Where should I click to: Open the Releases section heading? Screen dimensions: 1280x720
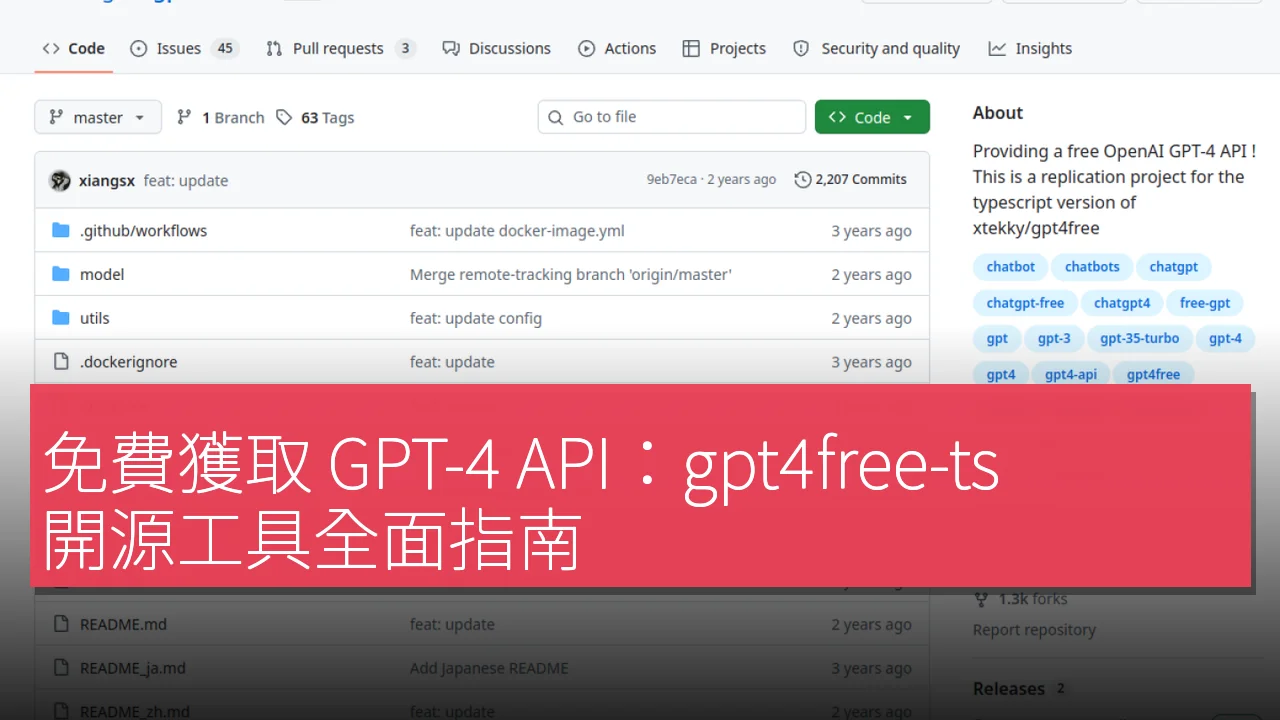tap(1009, 689)
